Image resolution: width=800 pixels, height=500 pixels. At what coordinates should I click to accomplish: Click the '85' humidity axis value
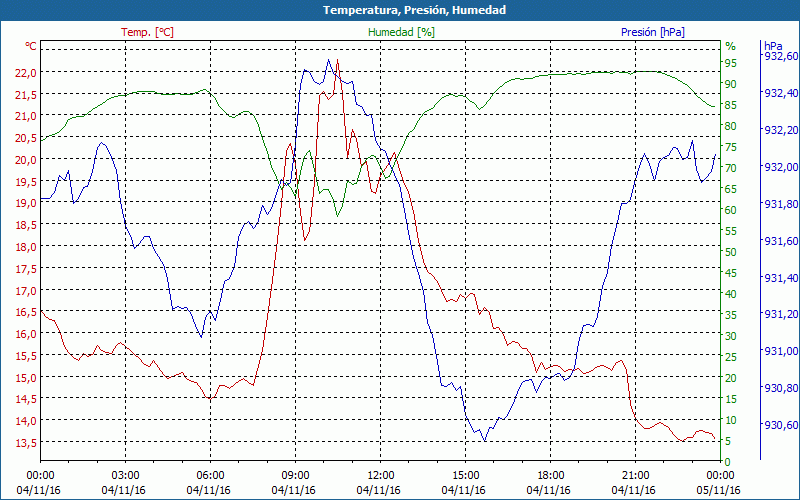click(x=731, y=105)
